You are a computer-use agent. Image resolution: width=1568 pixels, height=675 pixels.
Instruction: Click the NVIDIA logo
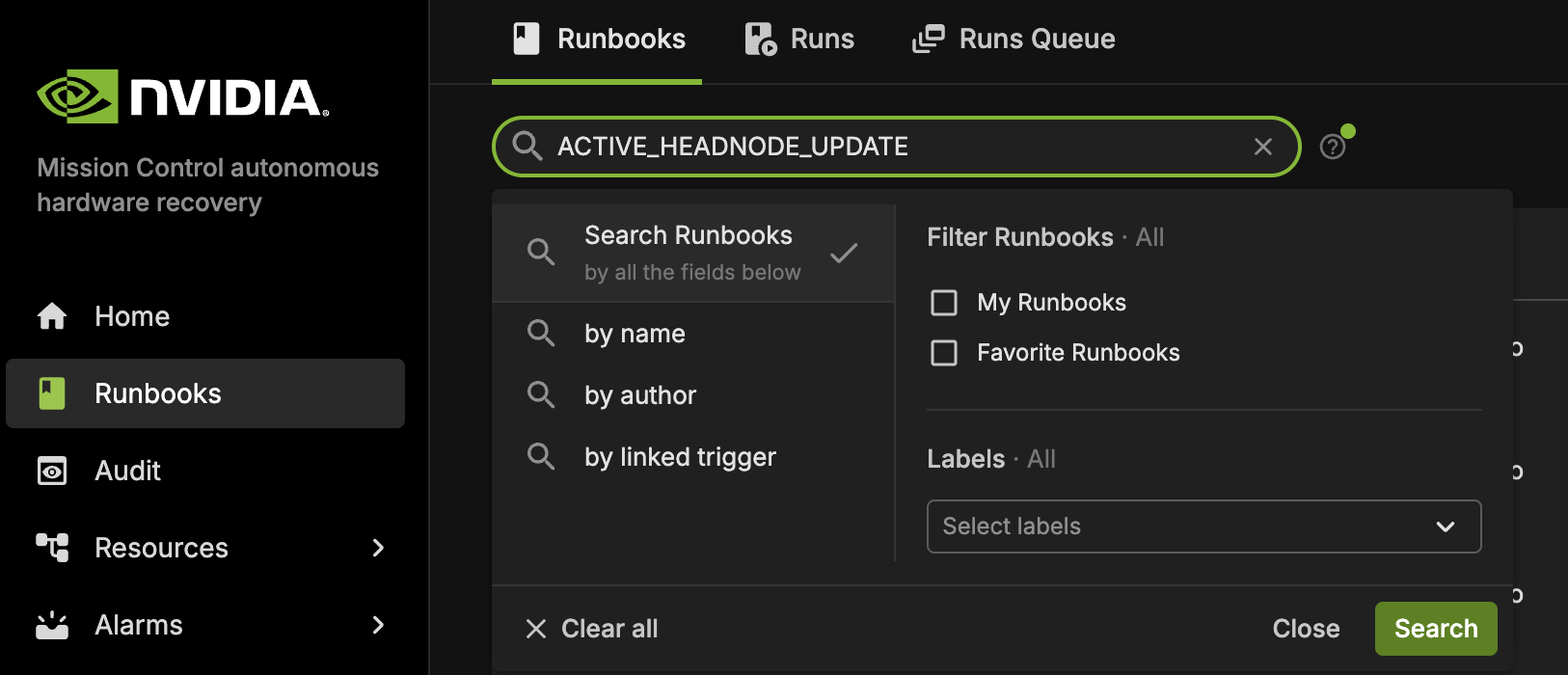183,96
